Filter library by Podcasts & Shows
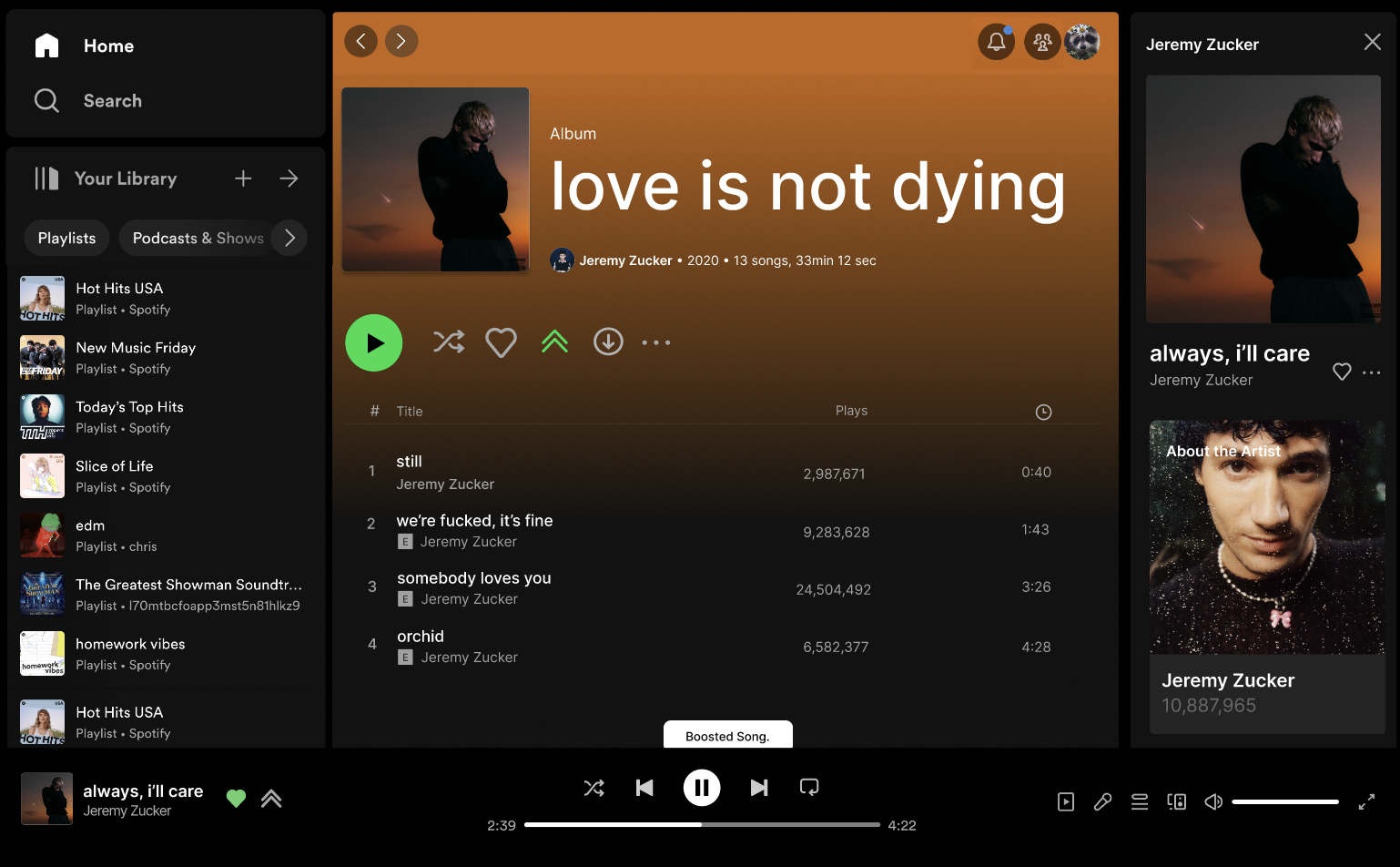Viewport: 1400px width, 867px height. click(198, 238)
